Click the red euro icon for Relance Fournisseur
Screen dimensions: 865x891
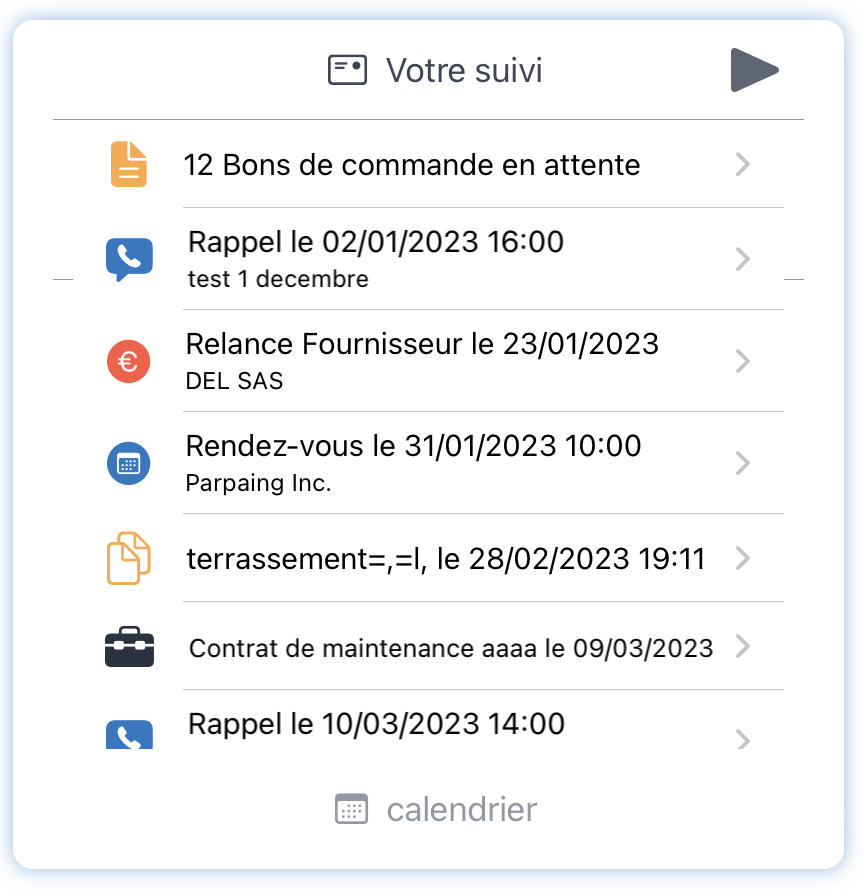[128, 361]
